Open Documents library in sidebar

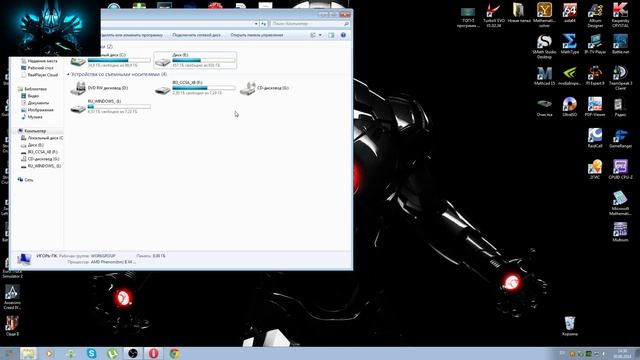click(35, 103)
